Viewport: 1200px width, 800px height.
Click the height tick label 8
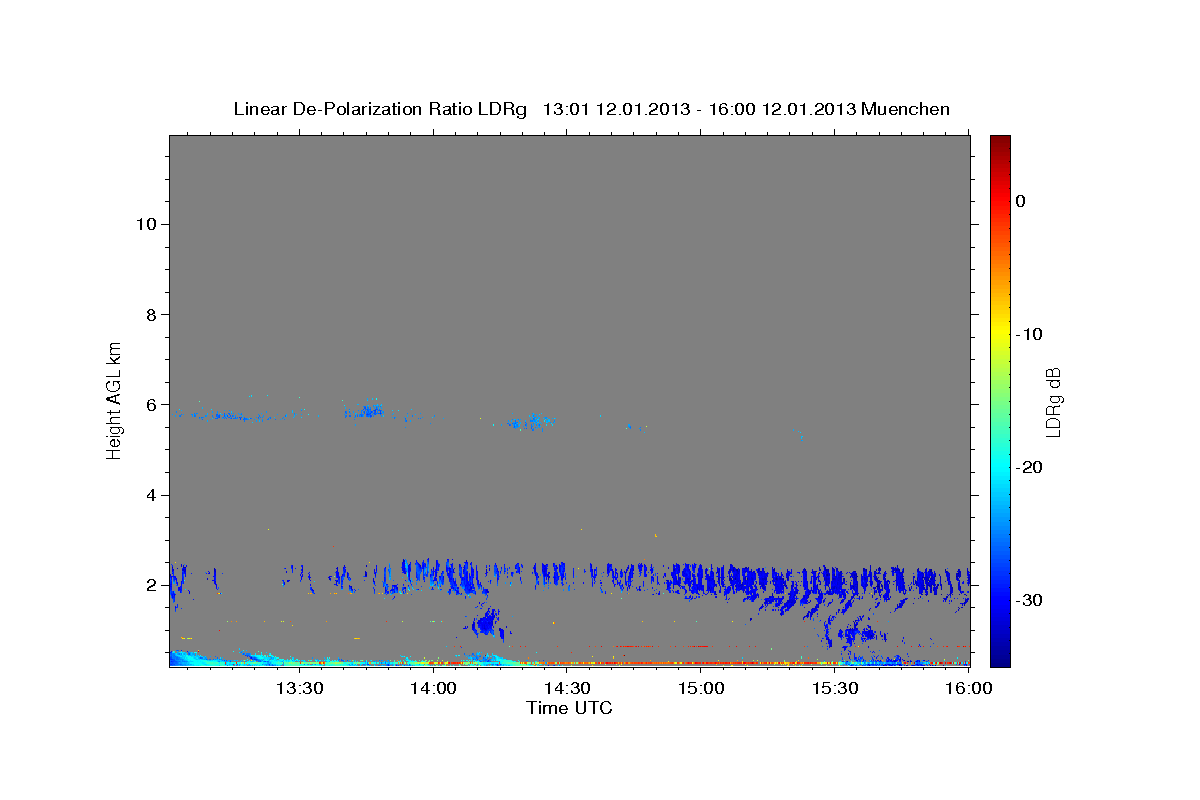click(x=149, y=315)
